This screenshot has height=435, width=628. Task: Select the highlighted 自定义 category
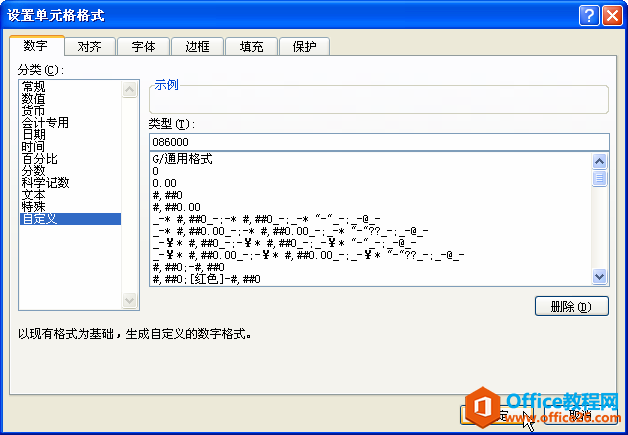click(70, 219)
